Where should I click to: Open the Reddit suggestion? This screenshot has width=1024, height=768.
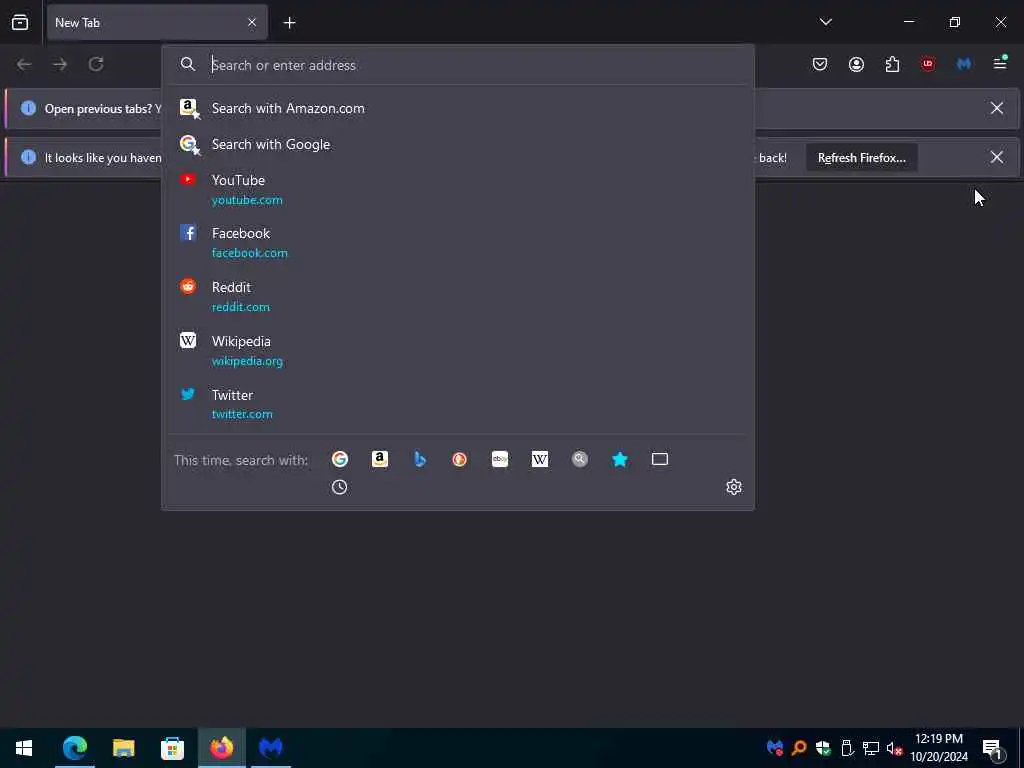tap(457, 296)
